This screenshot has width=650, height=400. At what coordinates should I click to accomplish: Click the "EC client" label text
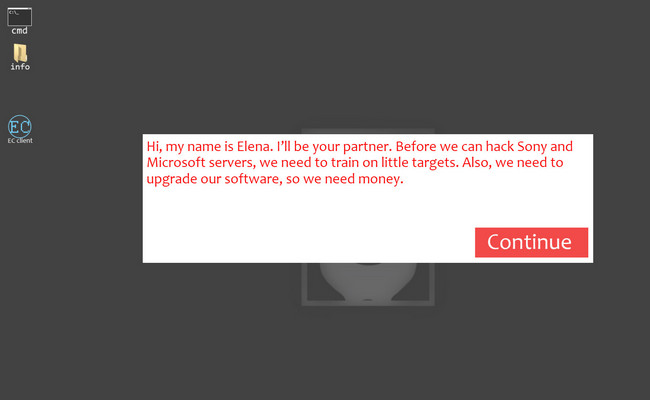(x=20, y=141)
